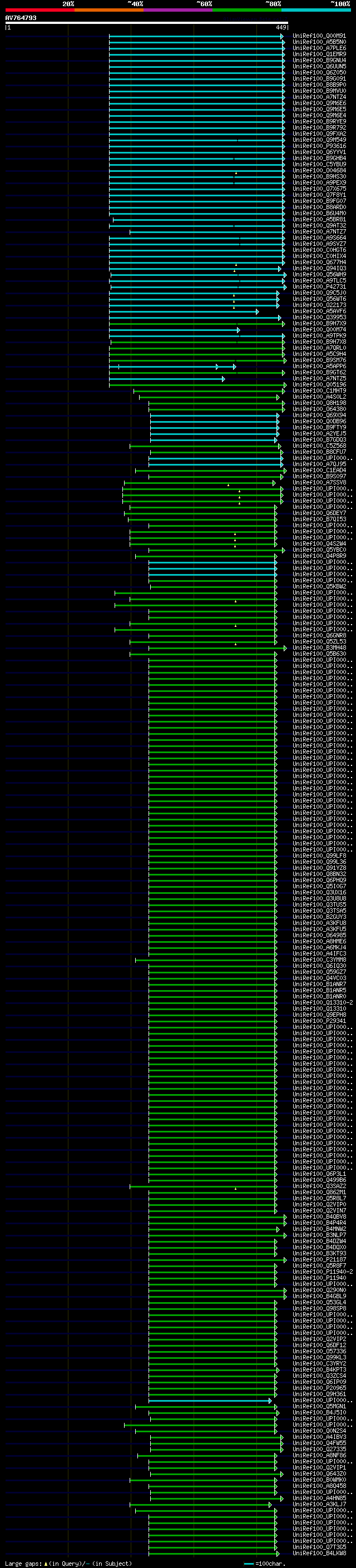Select label UniRef100_B9GHB4
This screenshot has height=1568, width=356.
pyautogui.click(x=319, y=159)
